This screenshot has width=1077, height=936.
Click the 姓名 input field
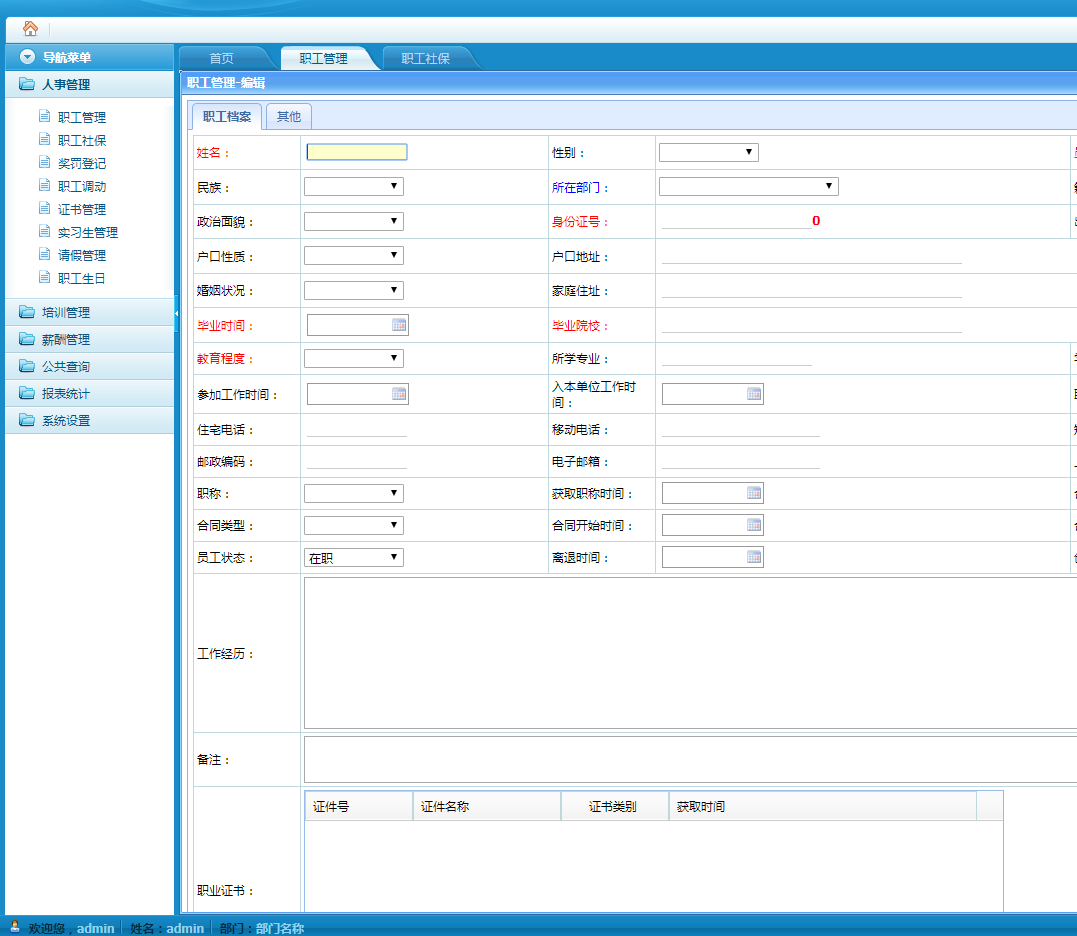pos(356,152)
